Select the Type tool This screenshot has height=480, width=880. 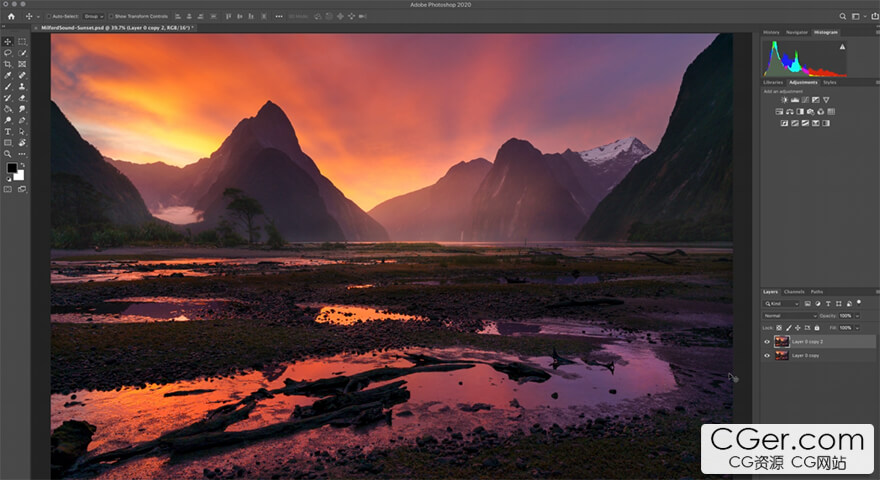tap(8, 131)
